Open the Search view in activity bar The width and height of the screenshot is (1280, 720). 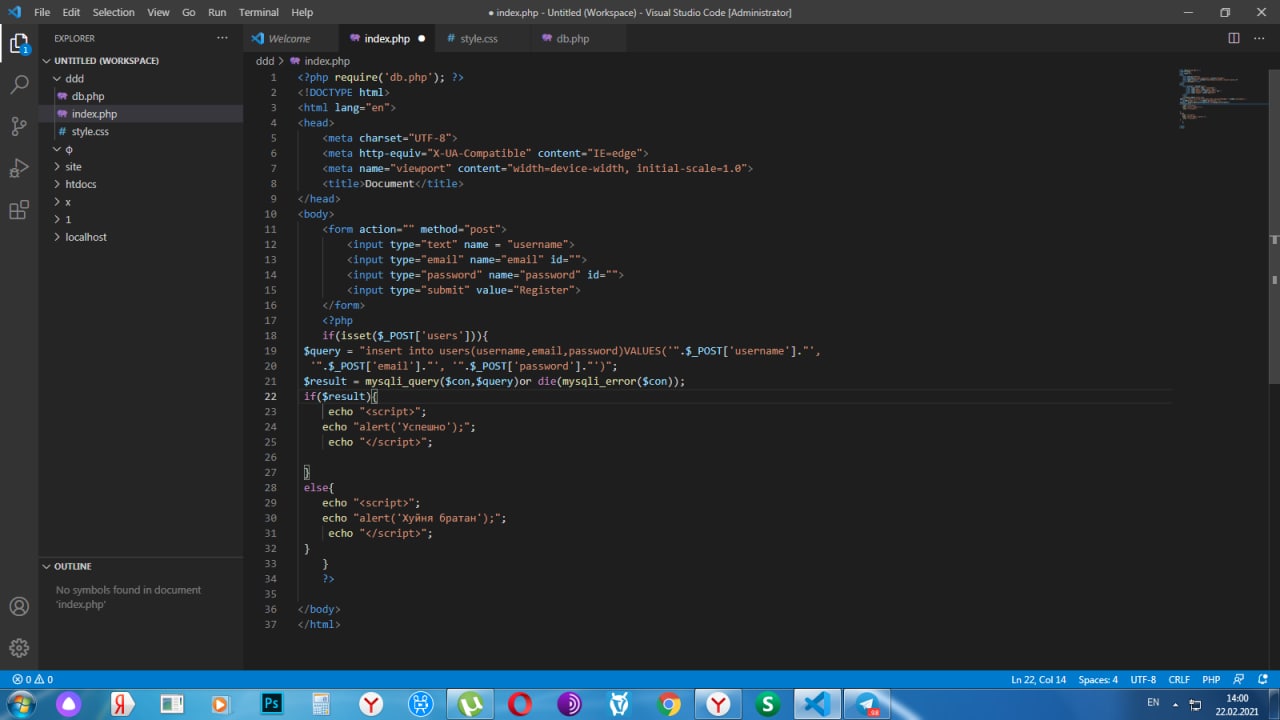click(x=19, y=84)
